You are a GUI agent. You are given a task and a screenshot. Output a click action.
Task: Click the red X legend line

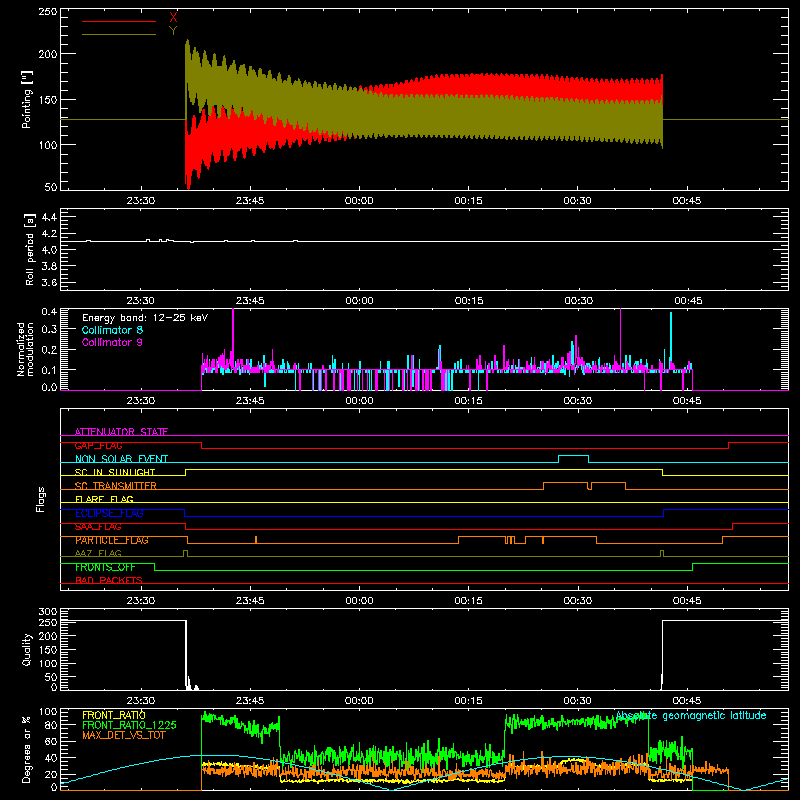119,21
